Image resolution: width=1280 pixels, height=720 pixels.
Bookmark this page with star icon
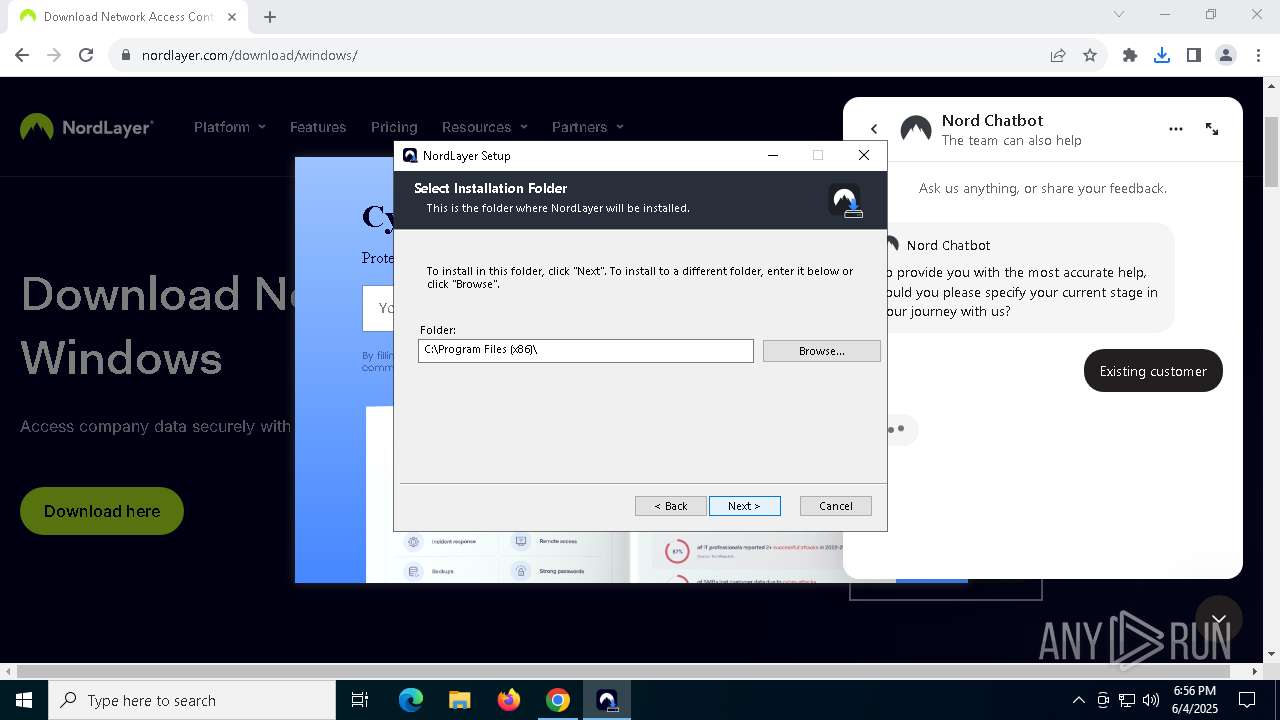(1090, 55)
